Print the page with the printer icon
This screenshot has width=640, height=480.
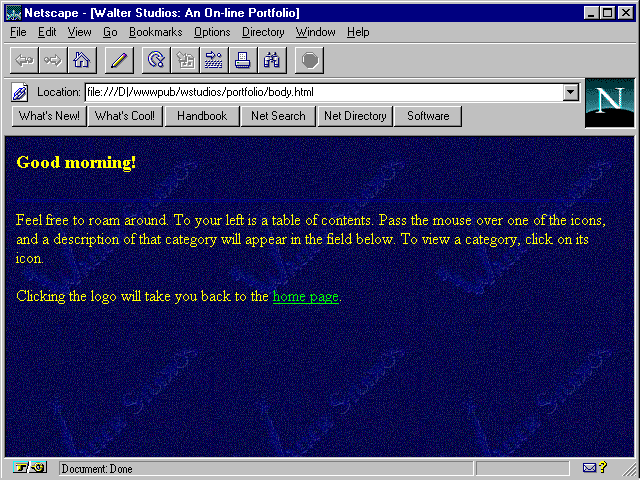coord(243,60)
